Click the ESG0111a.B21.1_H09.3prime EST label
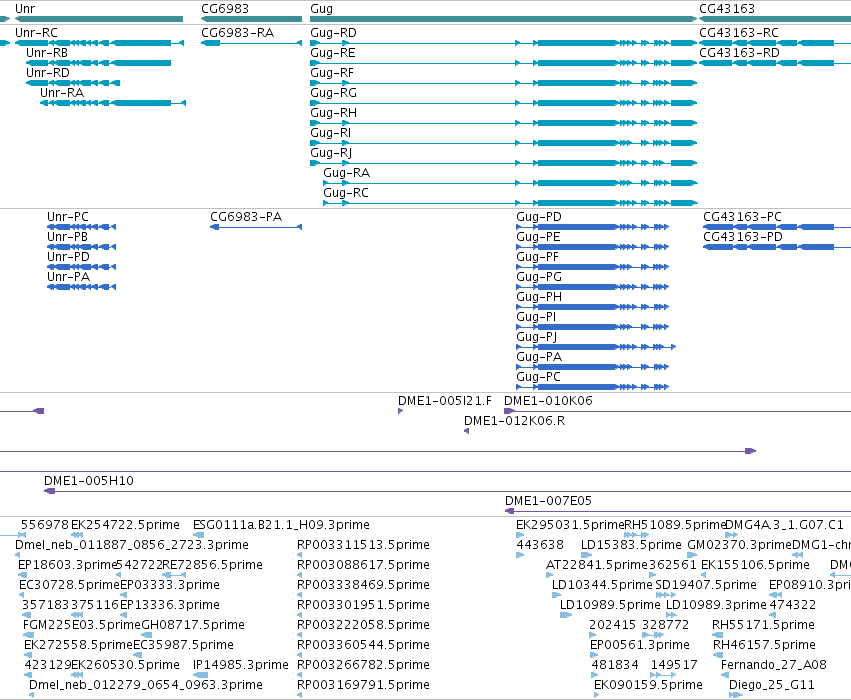851x700 pixels. [x=281, y=525]
